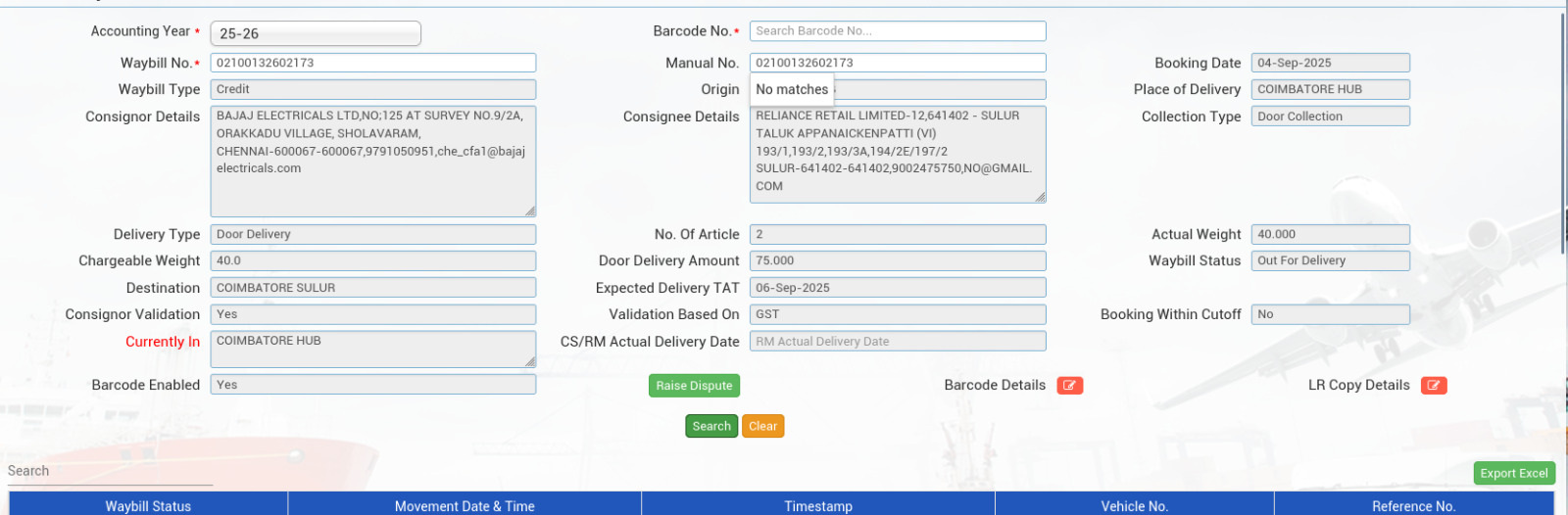
Task: Click the table Search filter field
Action: click(x=110, y=471)
